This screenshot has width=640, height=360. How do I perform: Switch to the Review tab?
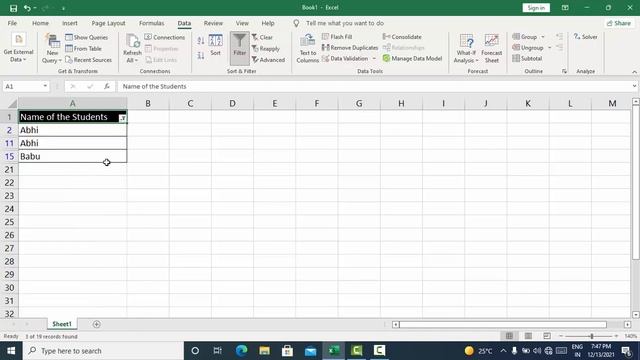click(x=213, y=23)
